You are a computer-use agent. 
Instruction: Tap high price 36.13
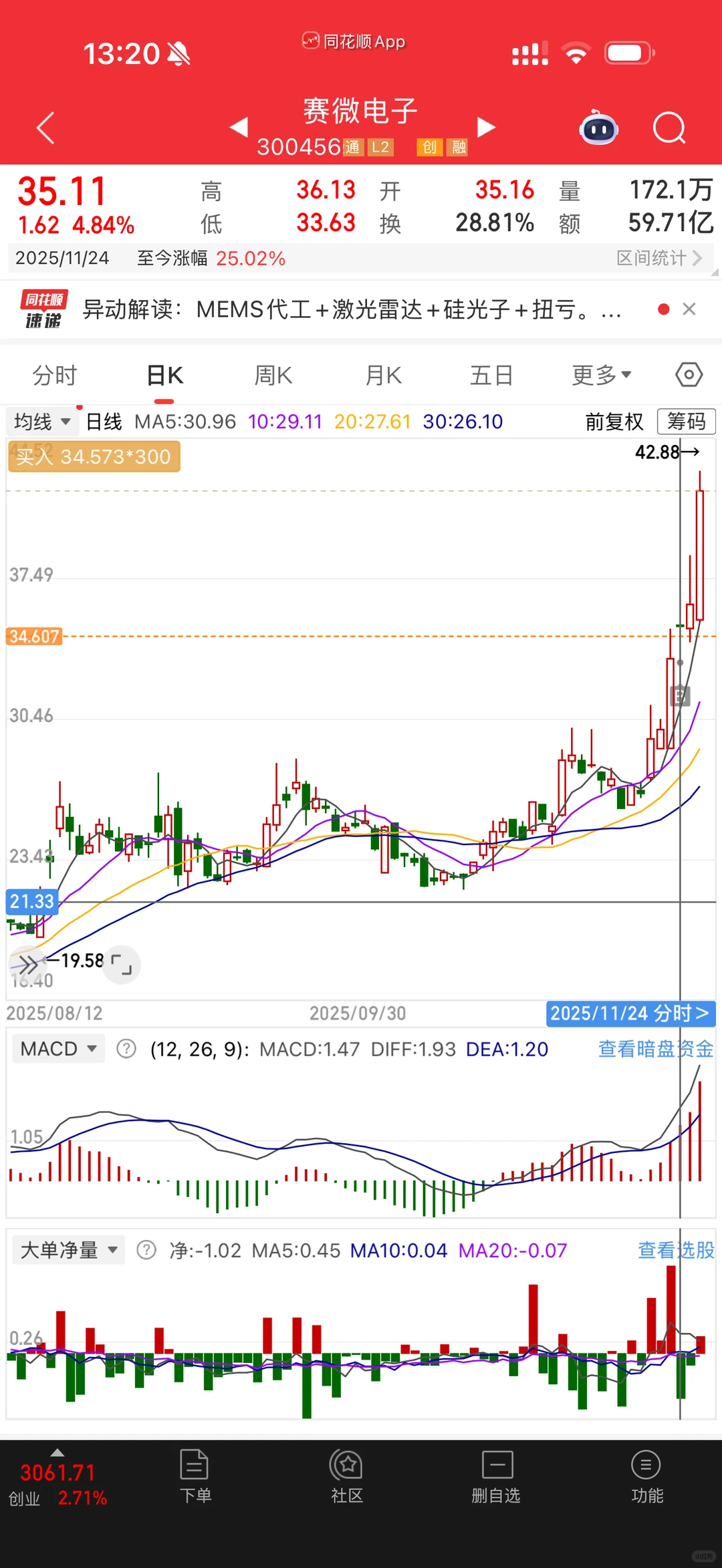[x=326, y=190]
